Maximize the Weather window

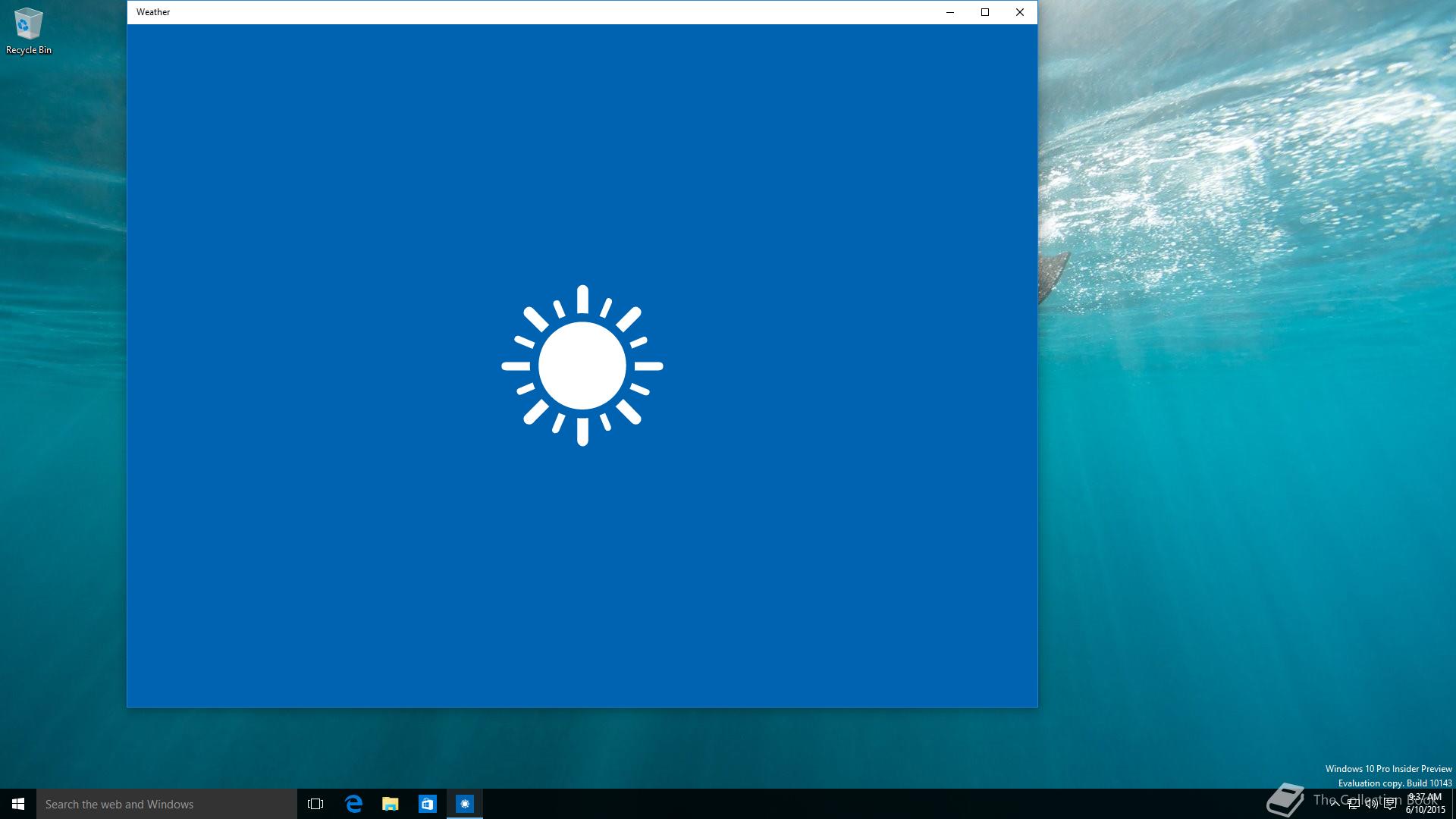[985, 12]
